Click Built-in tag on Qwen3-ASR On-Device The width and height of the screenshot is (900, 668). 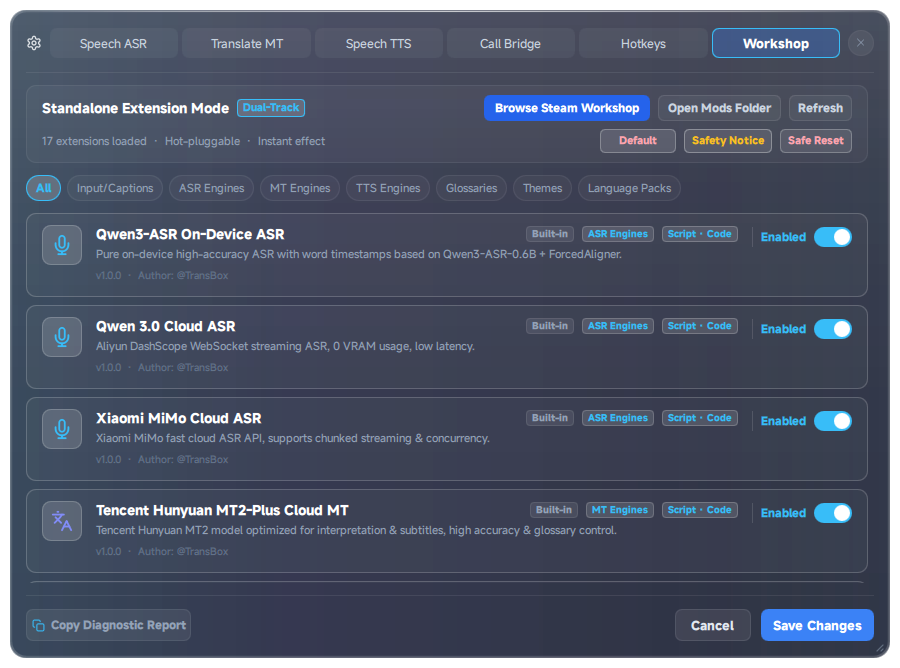click(x=549, y=234)
